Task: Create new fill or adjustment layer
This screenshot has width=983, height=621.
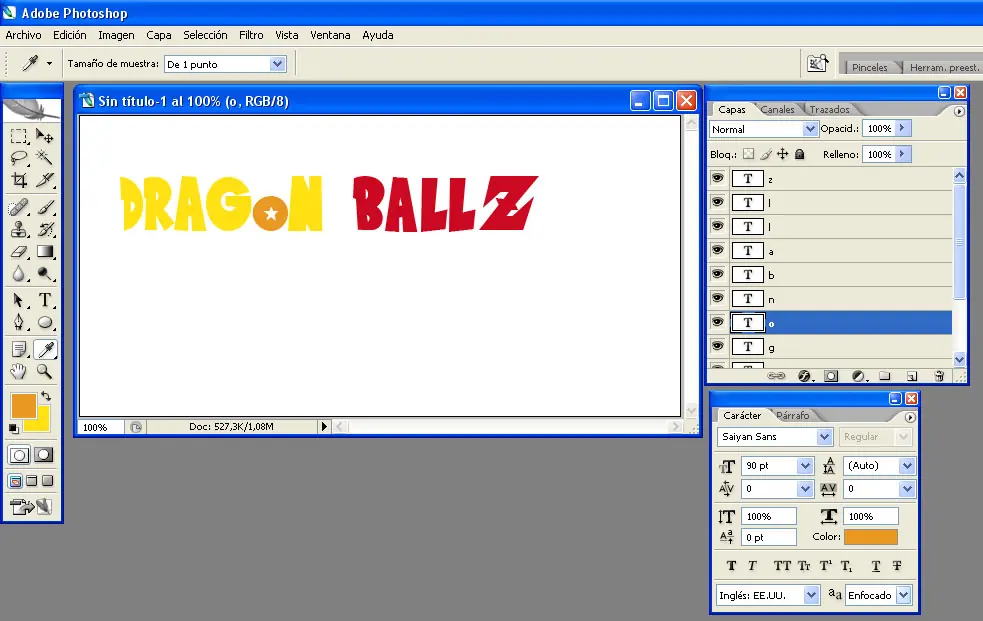Action: pos(858,376)
